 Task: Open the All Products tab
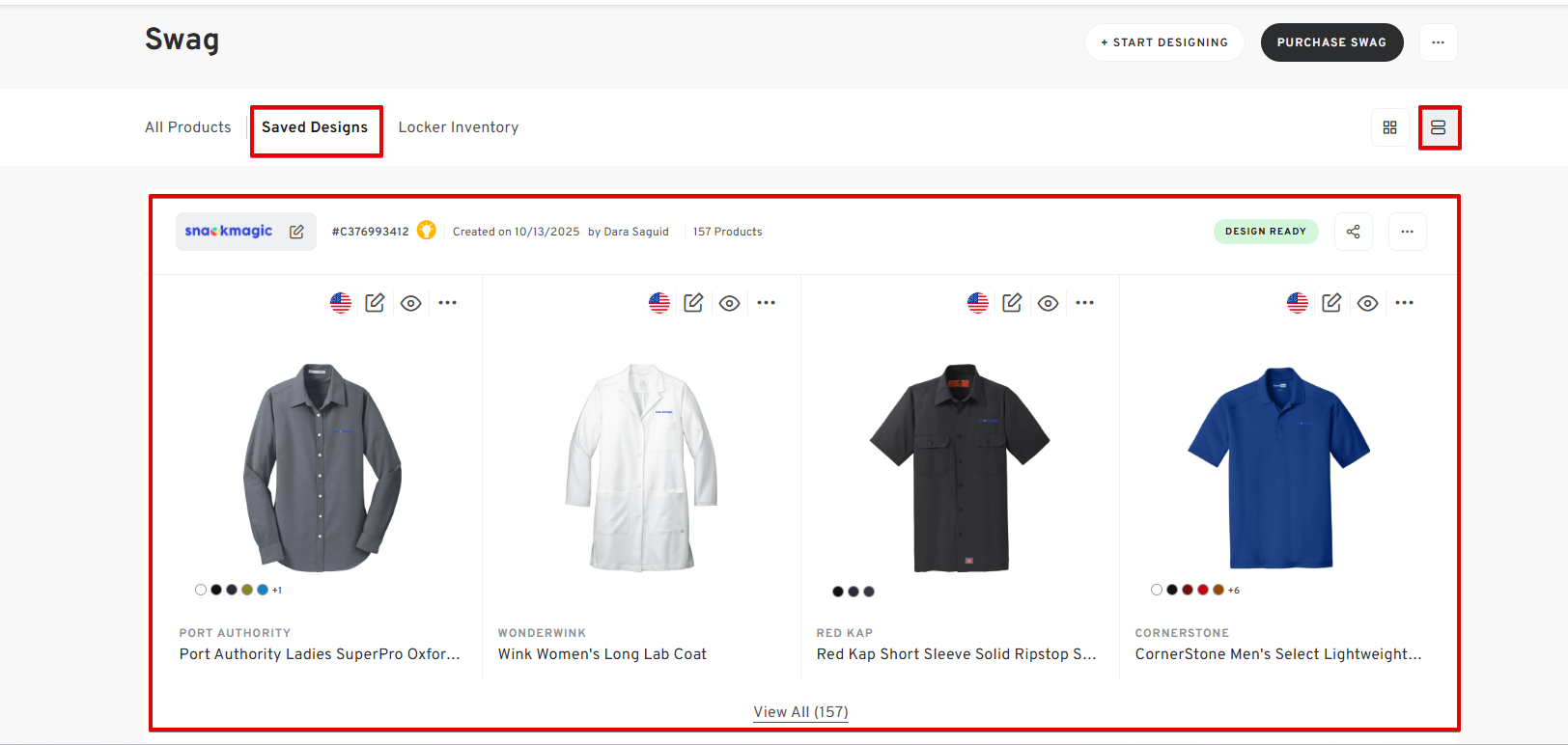(x=188, y=127)
